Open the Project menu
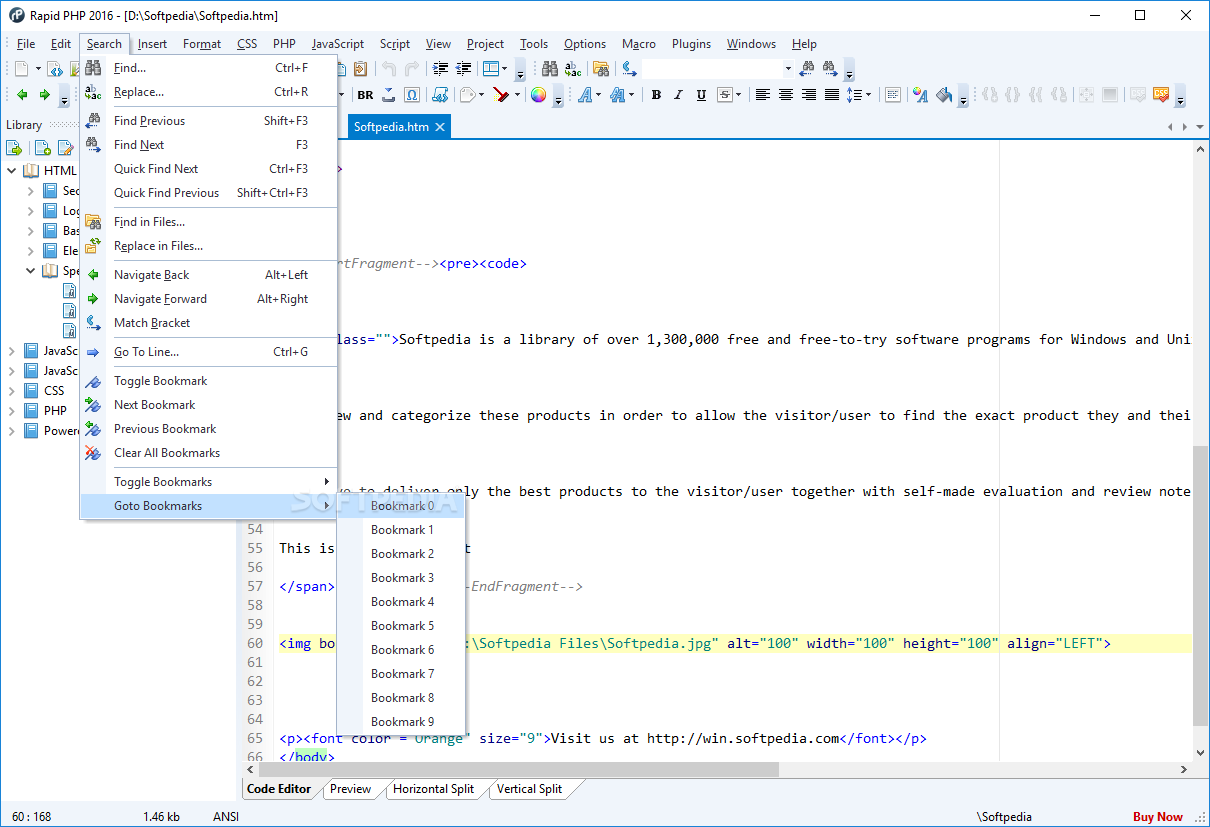 coord(485,44)
